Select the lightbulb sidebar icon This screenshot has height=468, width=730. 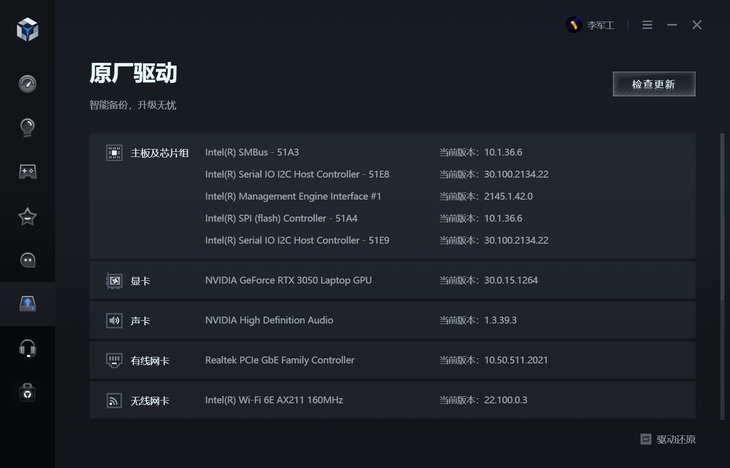[27, 127]
